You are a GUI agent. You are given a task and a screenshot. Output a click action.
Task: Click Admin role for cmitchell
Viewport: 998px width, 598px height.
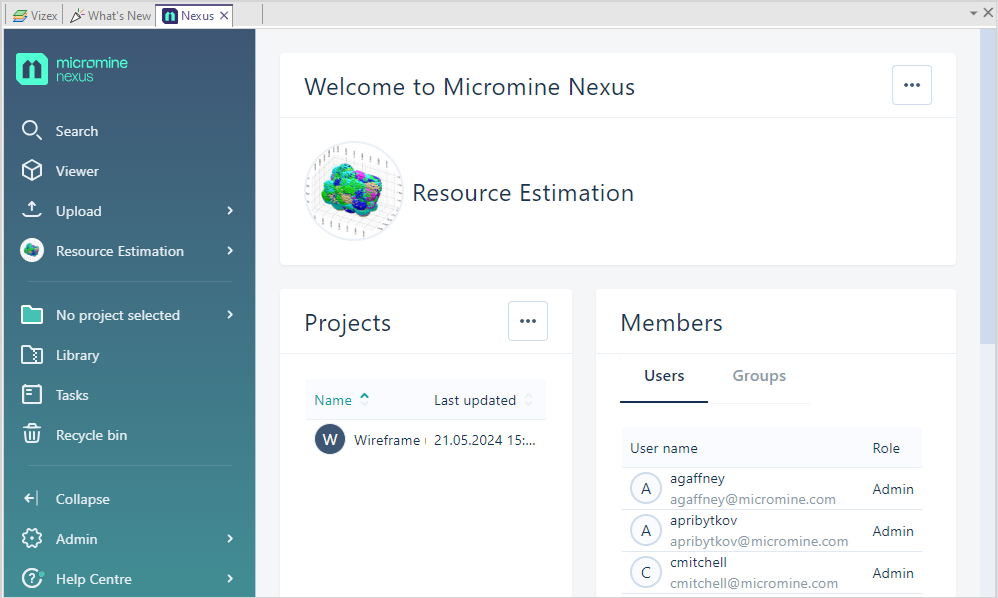coord(893,573)
